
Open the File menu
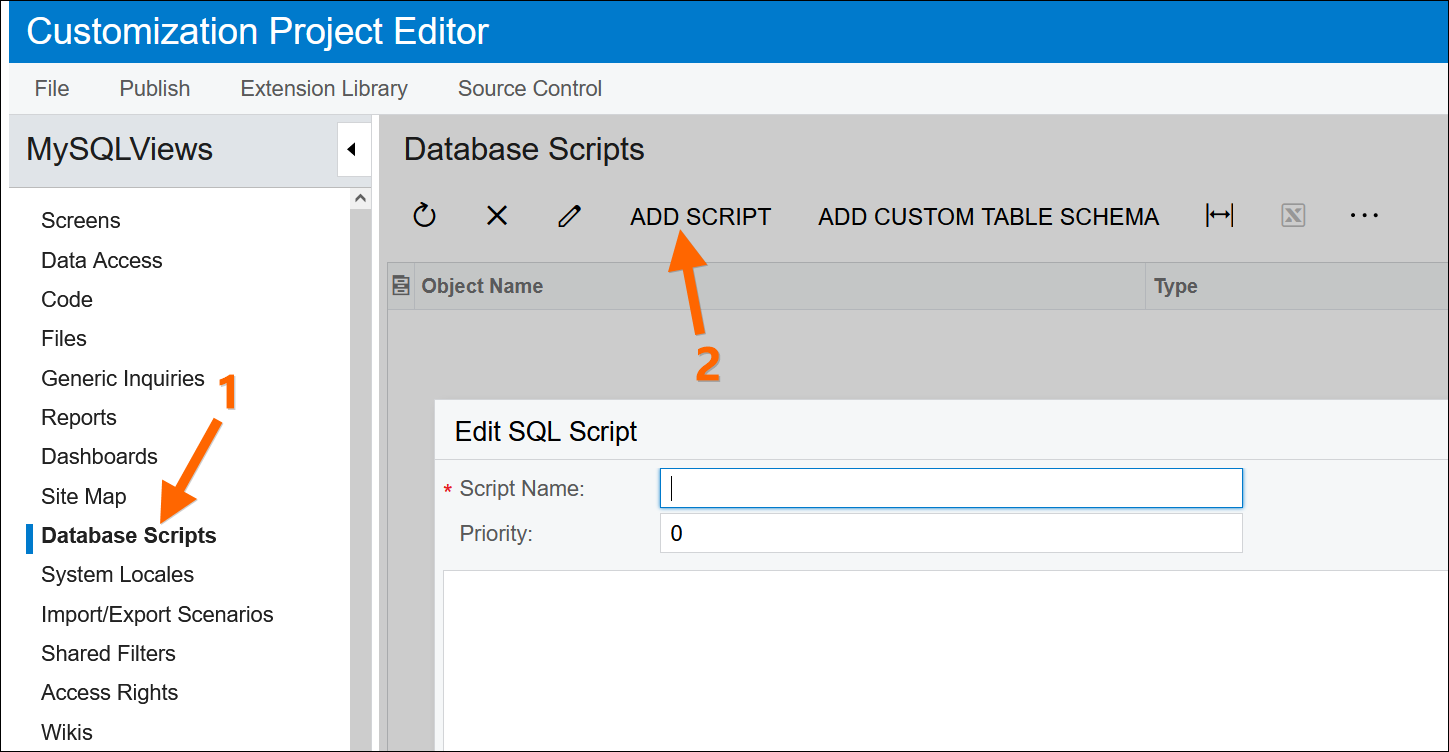[51, 88]
